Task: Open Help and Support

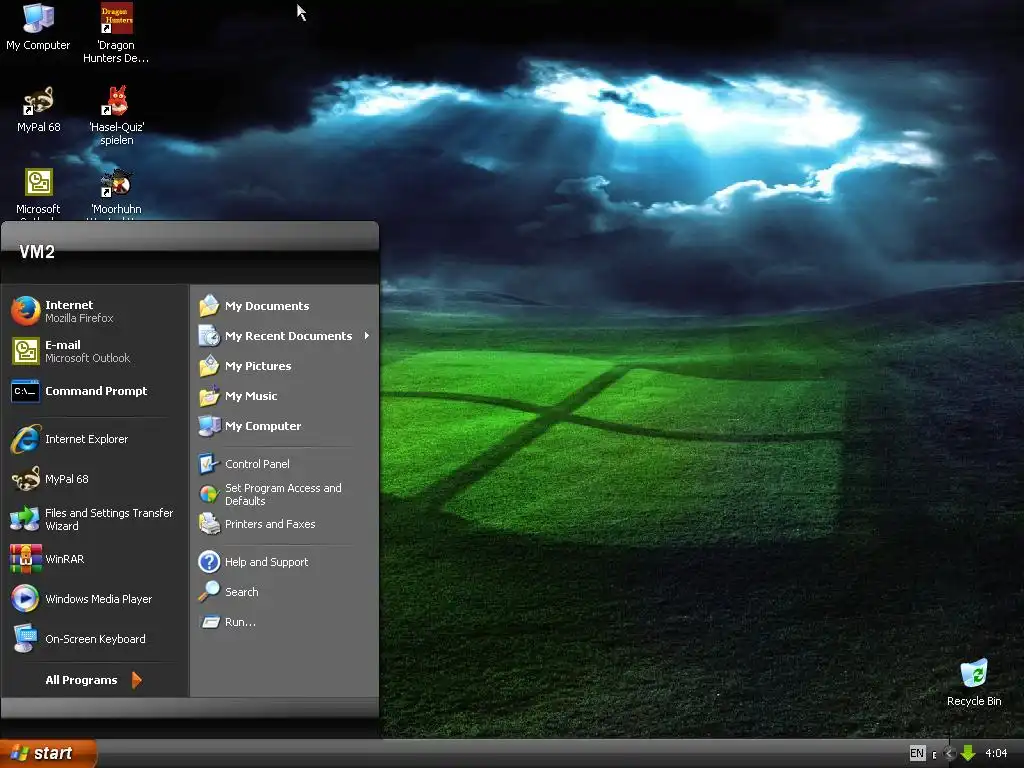Action: pos(285,562)
